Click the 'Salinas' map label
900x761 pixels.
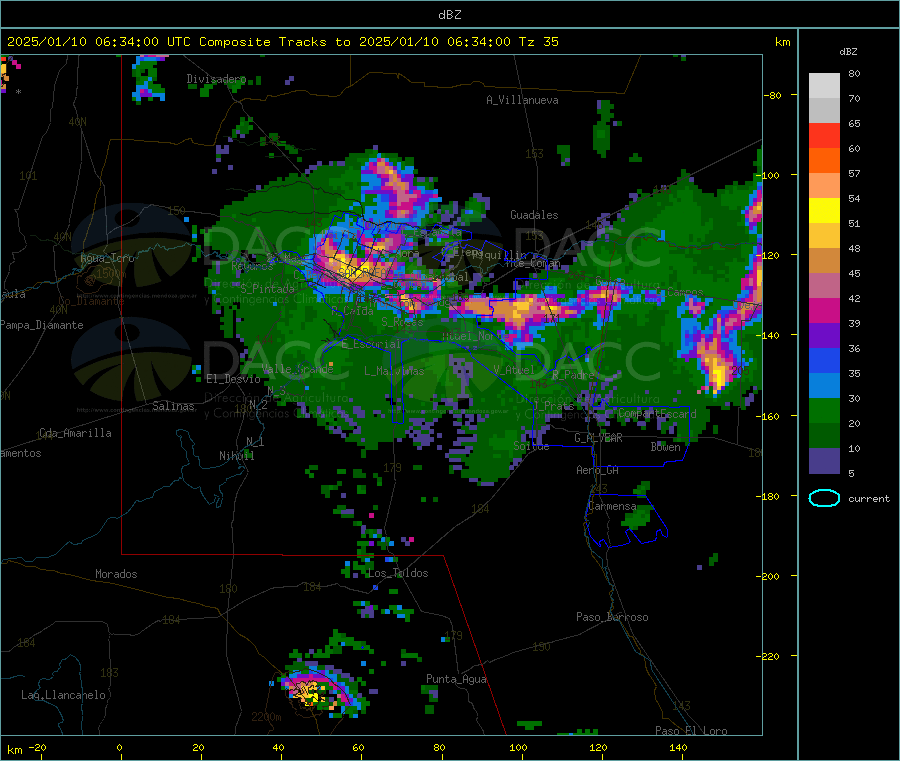173,406
